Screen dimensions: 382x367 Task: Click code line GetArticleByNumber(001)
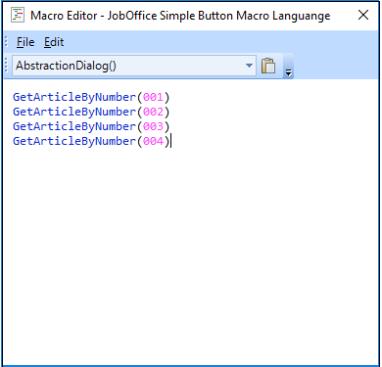[91, 97]
